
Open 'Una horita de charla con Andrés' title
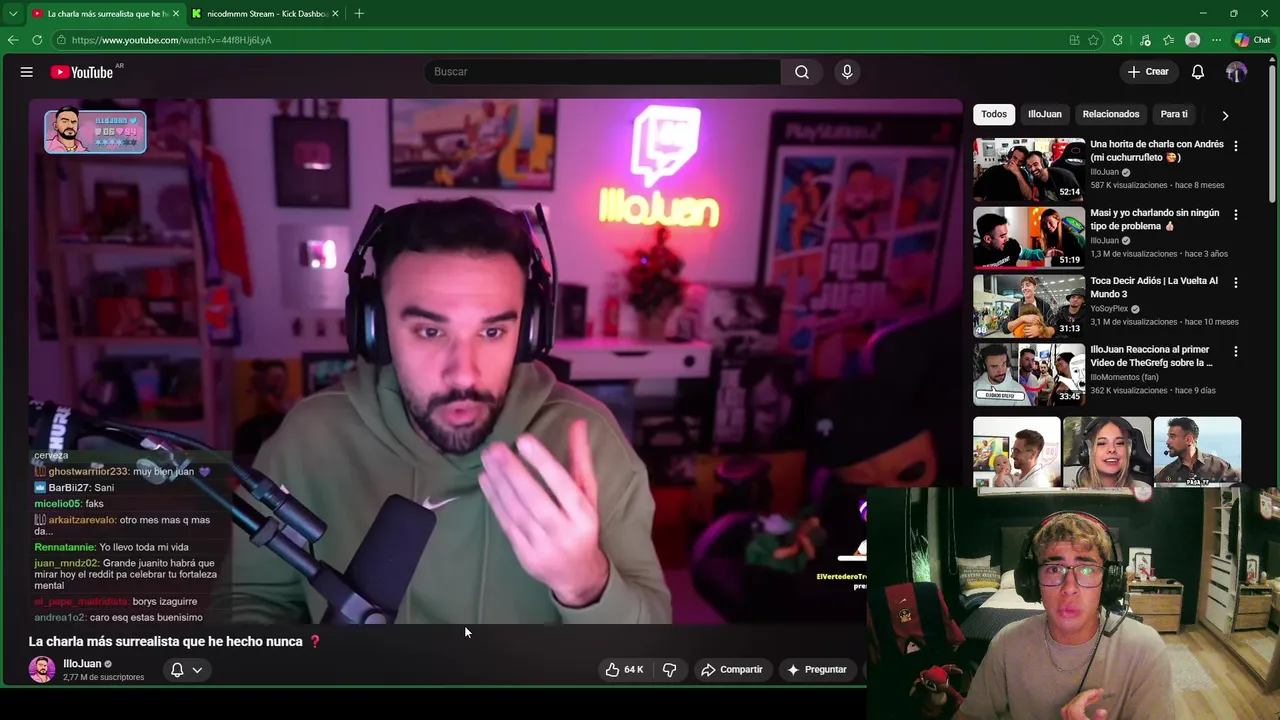1157,151
